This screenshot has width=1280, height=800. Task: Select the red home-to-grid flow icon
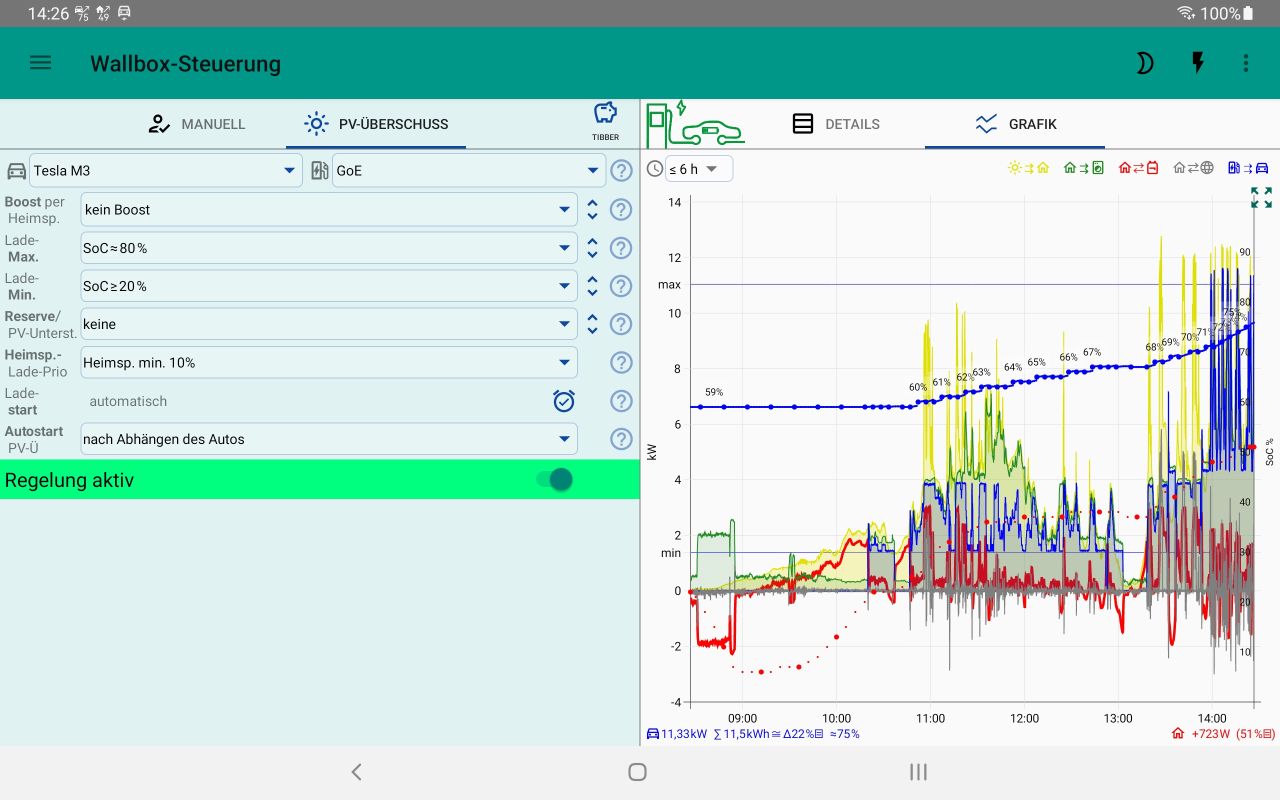coord(1140,167)
